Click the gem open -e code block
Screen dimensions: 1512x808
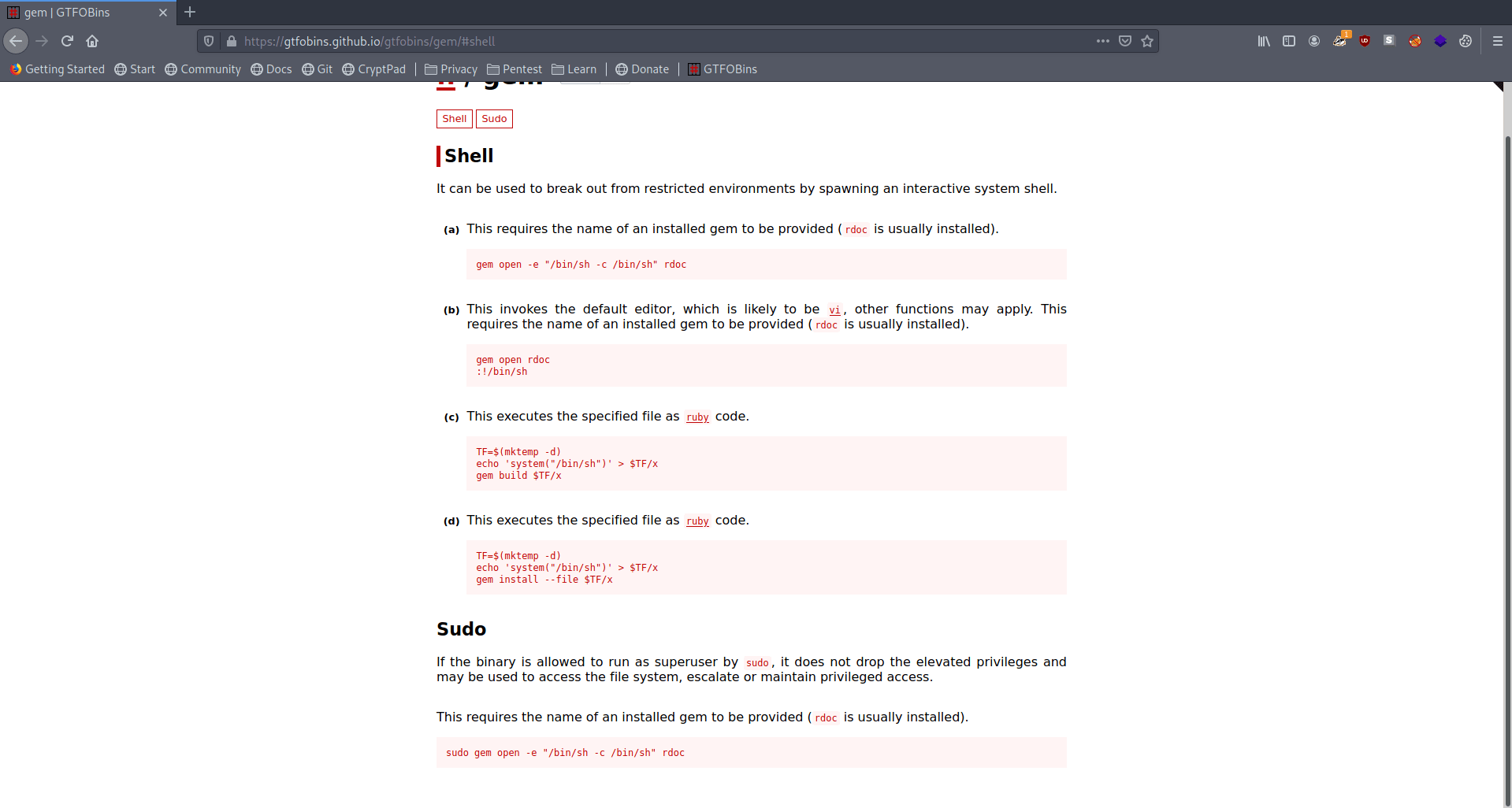766,265
